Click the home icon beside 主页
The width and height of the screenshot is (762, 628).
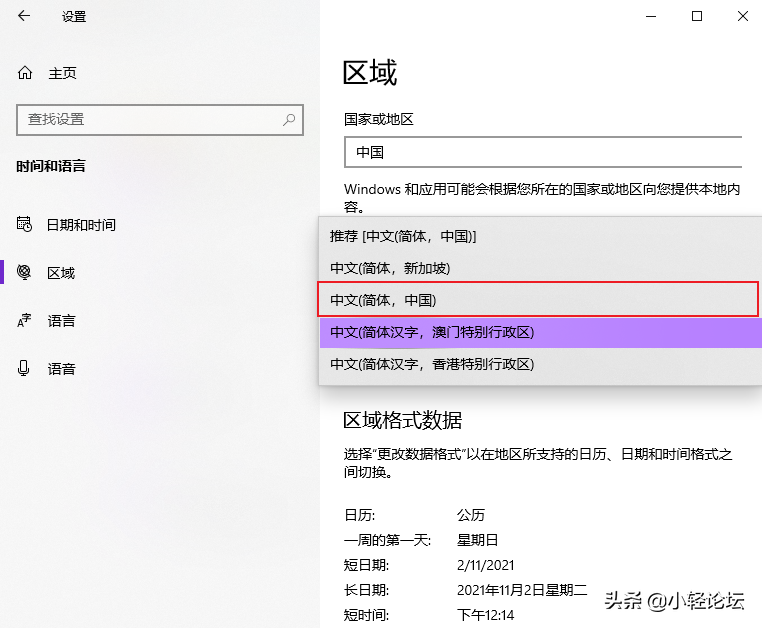pos(25,73)
